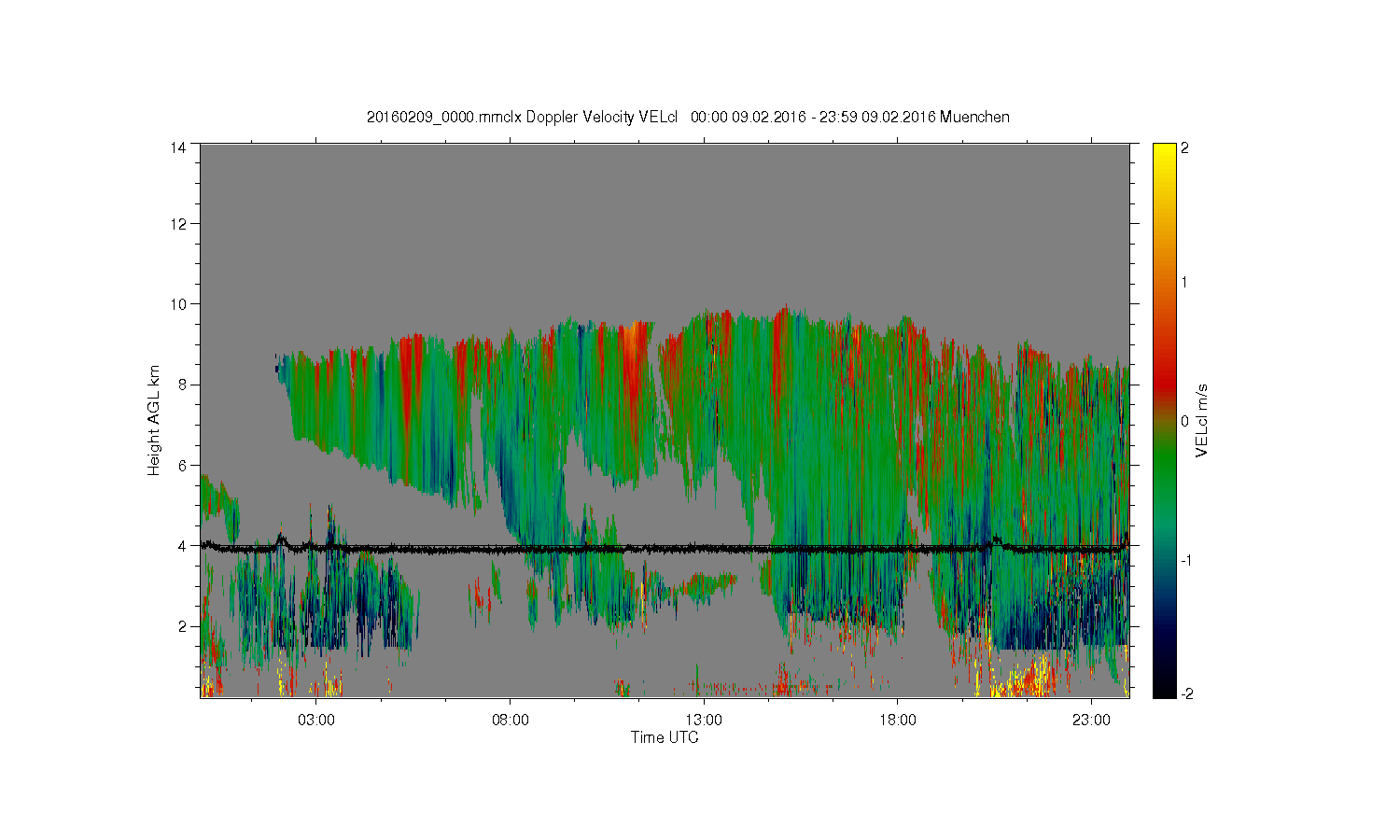This screenshot has height=840, width=1400.
Task: Click the height tick label 10
Action: pos(178,304)
